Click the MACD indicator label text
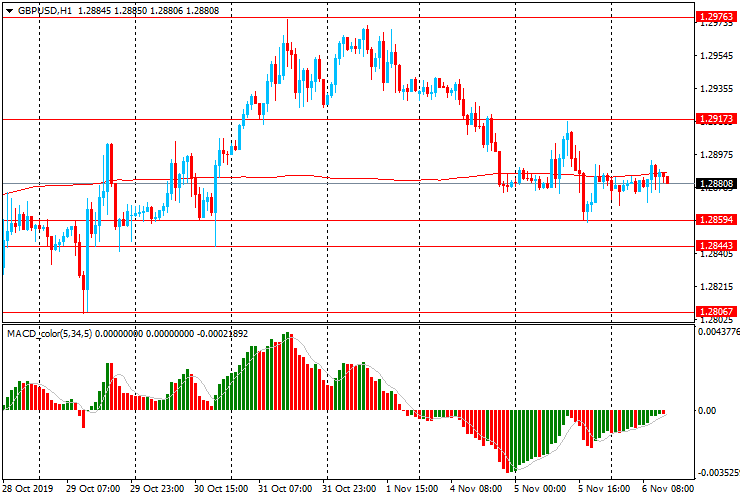Image resolution: width=740 pixels, height=500 pixels. click(x=40, y=332)
